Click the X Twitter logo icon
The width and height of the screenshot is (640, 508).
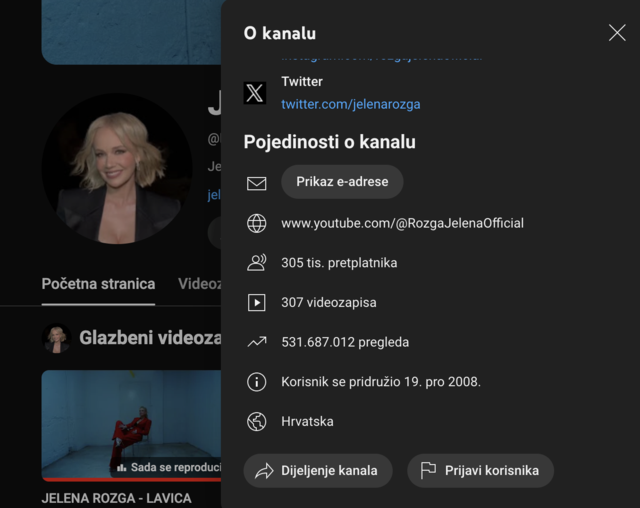pyautogui.click(x=255, y=93)
